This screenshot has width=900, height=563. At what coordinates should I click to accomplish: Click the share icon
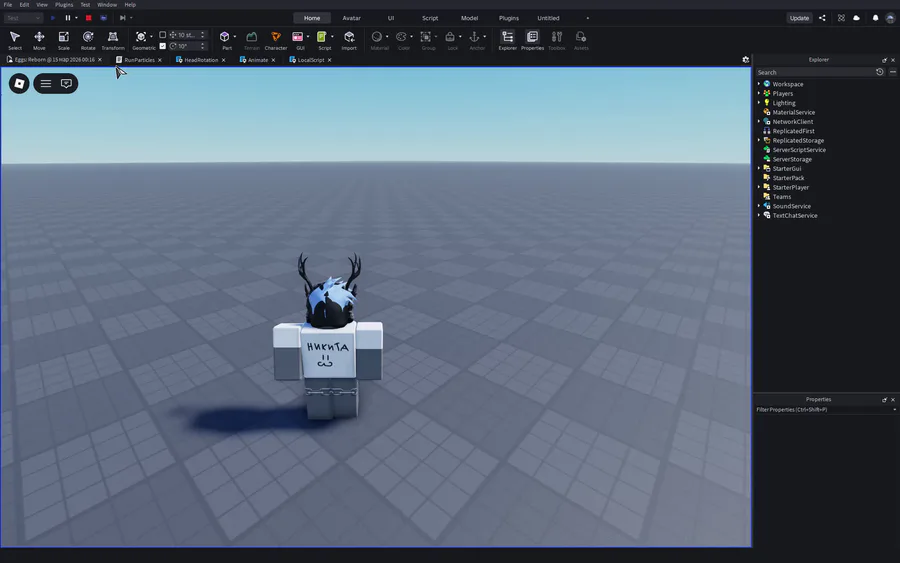coord(822,18)
